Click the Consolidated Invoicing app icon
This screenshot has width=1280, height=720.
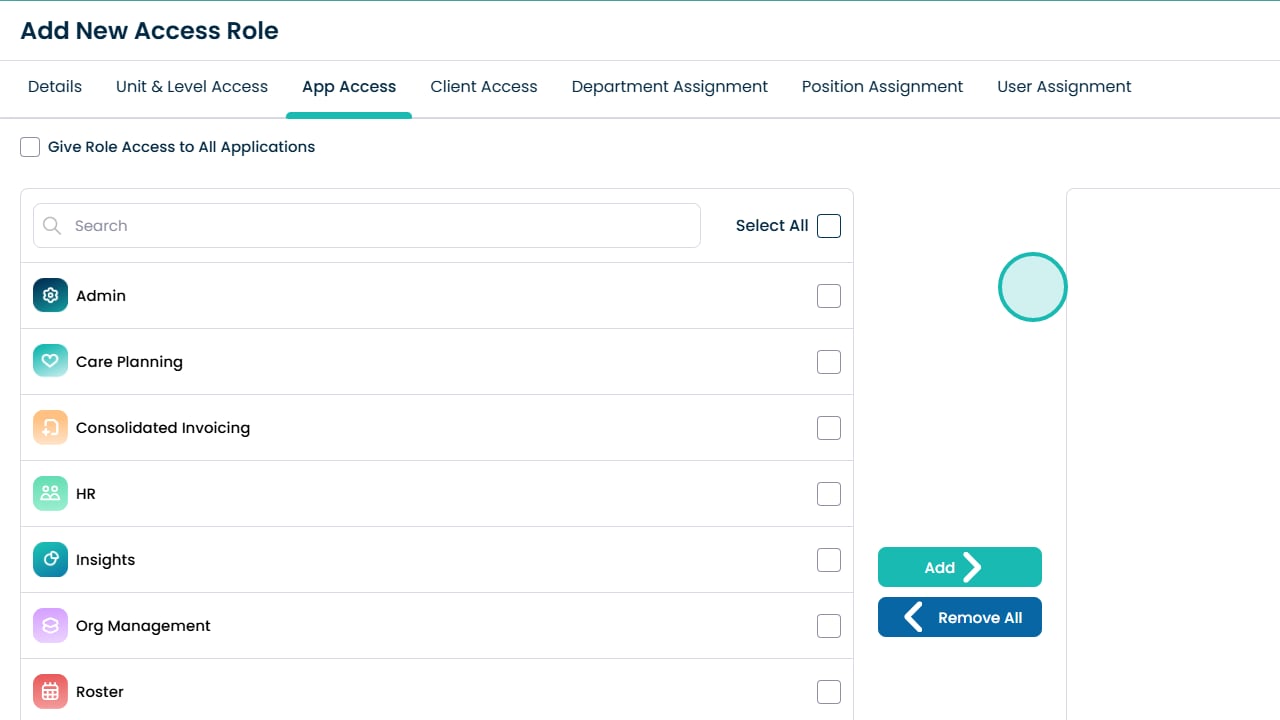(x=50, y=428)
